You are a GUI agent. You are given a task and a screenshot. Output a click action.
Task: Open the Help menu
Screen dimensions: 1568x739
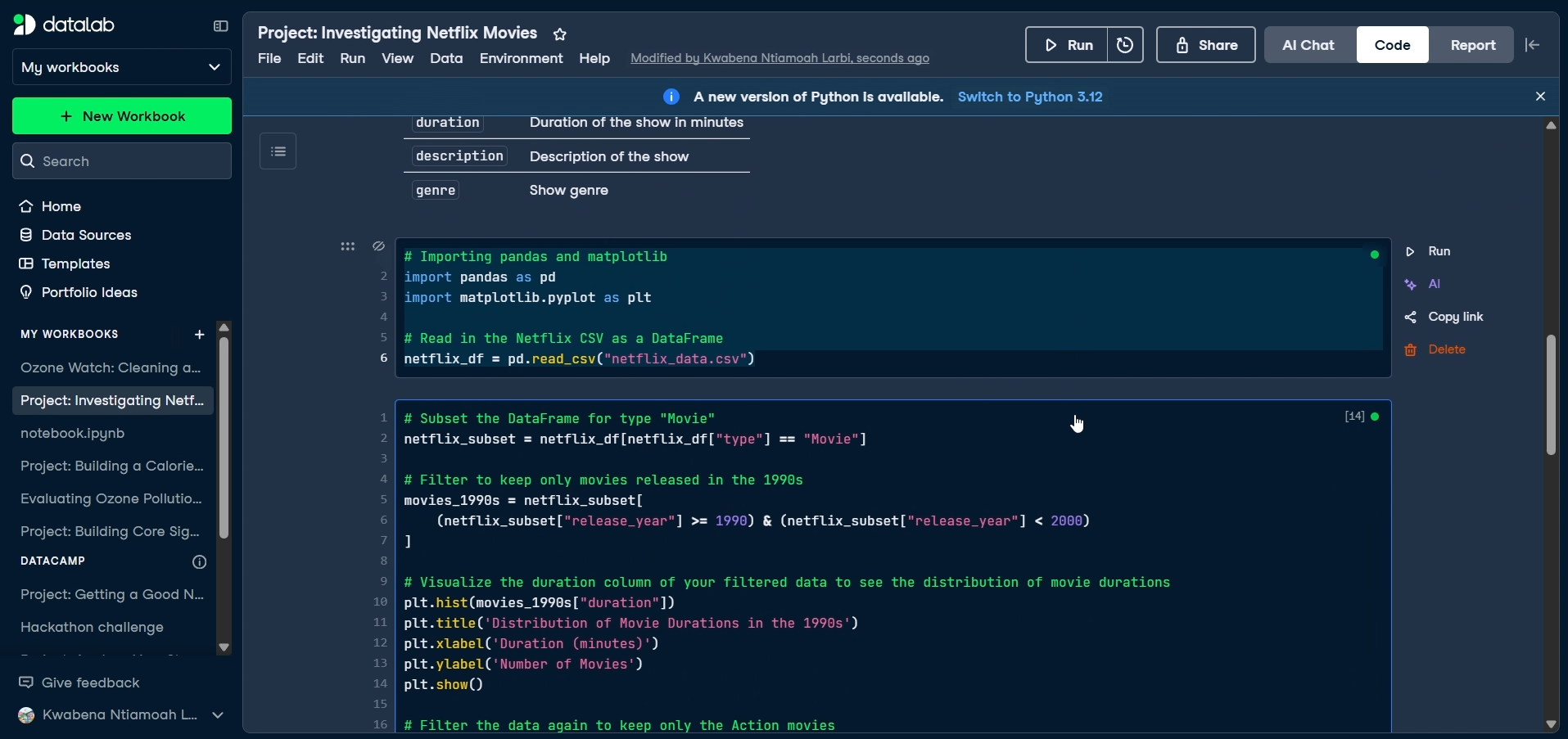[x=594, y=59]
